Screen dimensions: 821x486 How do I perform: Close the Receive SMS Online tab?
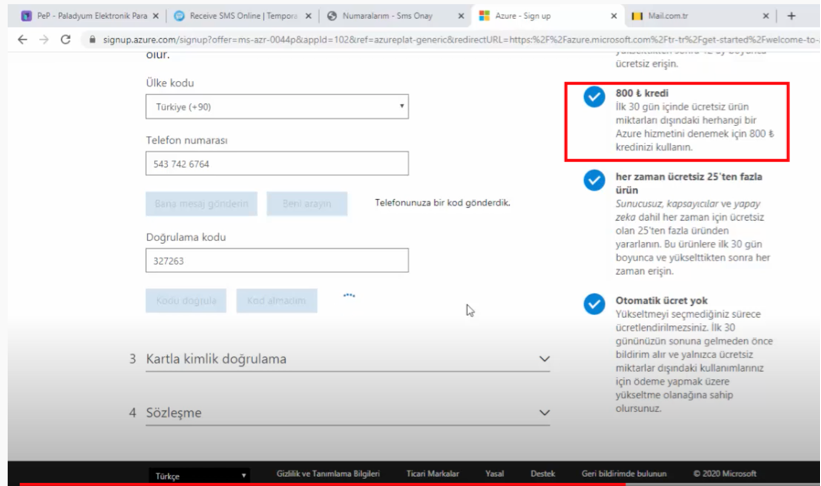pyautogui.click(x=308, y=16)
